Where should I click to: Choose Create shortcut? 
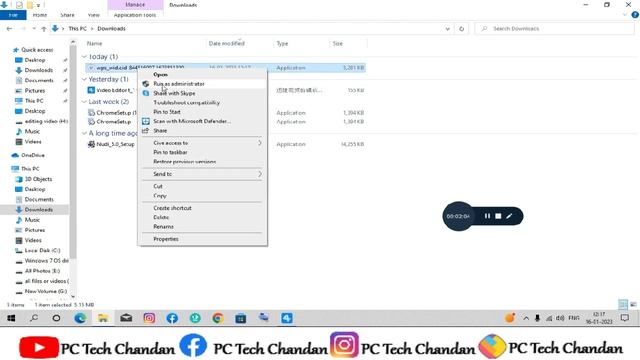(x=172, y=208)
